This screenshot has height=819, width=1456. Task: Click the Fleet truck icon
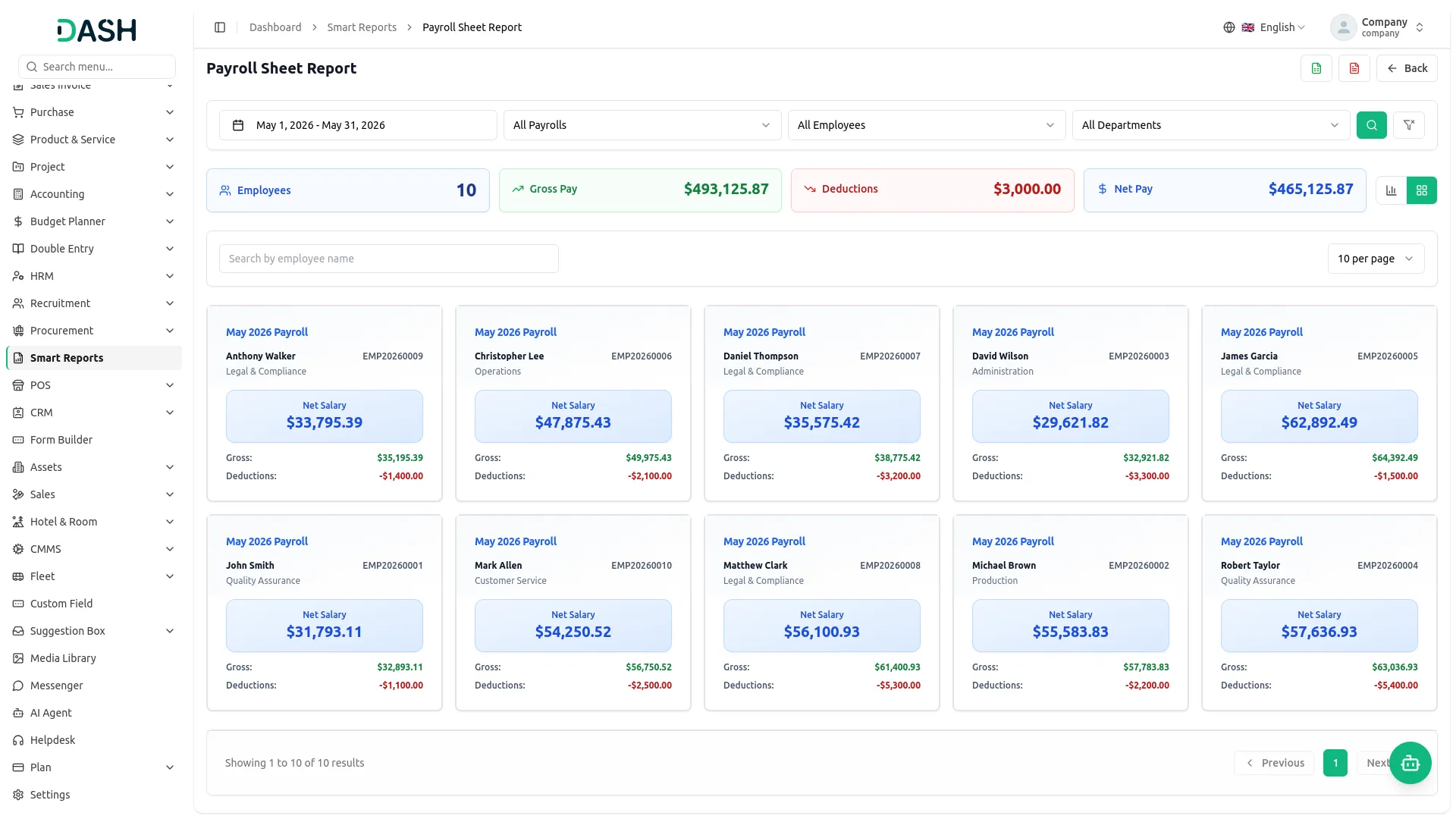pos(18,576)
